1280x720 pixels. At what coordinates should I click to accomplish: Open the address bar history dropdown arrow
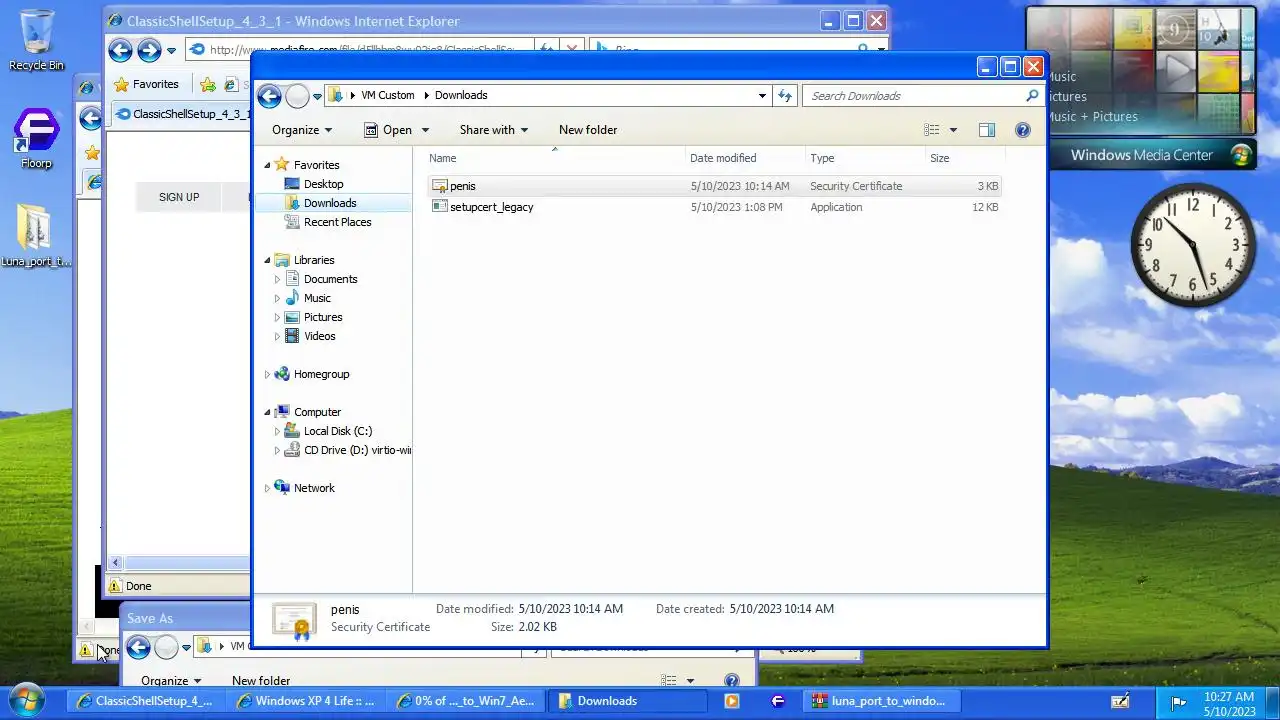click(762, 96)
